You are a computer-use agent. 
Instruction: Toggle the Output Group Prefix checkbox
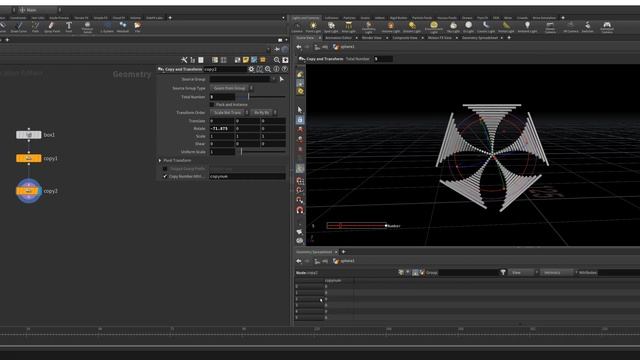coord(165,169)
